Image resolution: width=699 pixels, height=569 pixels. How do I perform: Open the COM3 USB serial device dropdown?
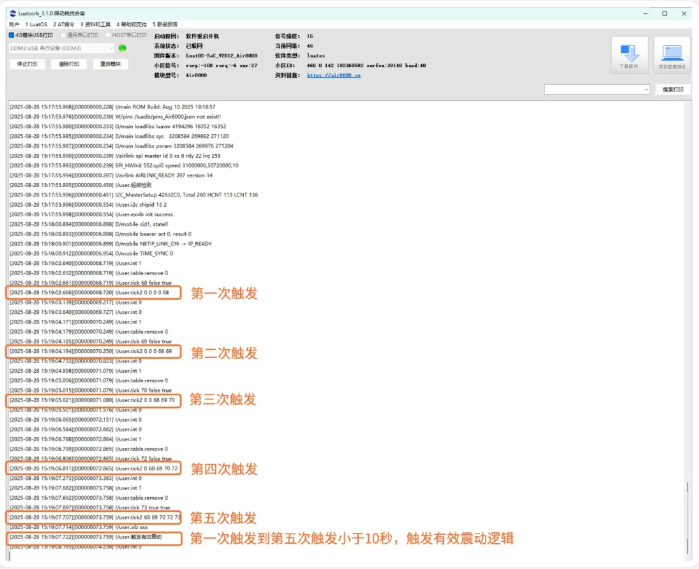(62, 48)
